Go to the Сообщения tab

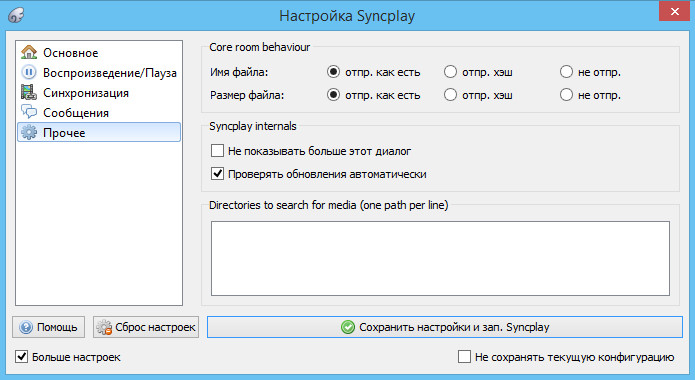coord(99,112)
